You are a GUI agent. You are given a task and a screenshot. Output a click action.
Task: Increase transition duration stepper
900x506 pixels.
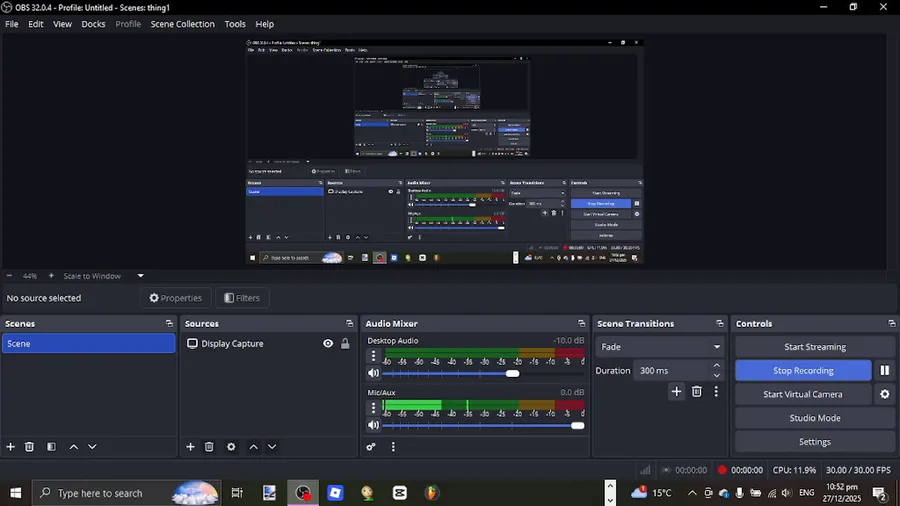coord(716,365)
